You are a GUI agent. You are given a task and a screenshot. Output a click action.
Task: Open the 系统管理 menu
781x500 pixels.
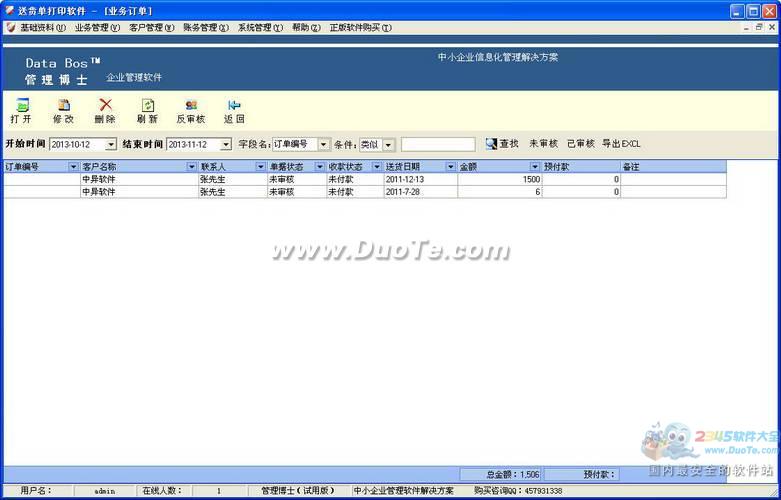(x=260, y=28)
